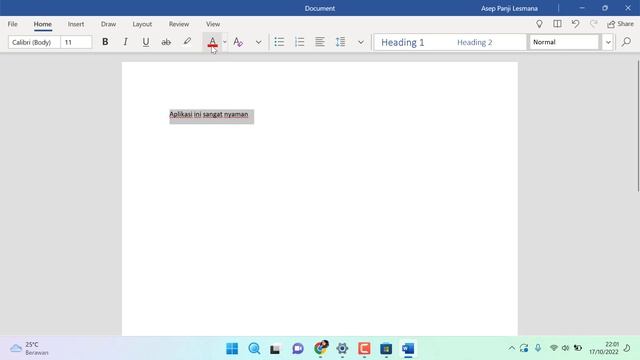640x360 pixels.
Task: Open Task View from the taskbar
Action: click(276, 349)
